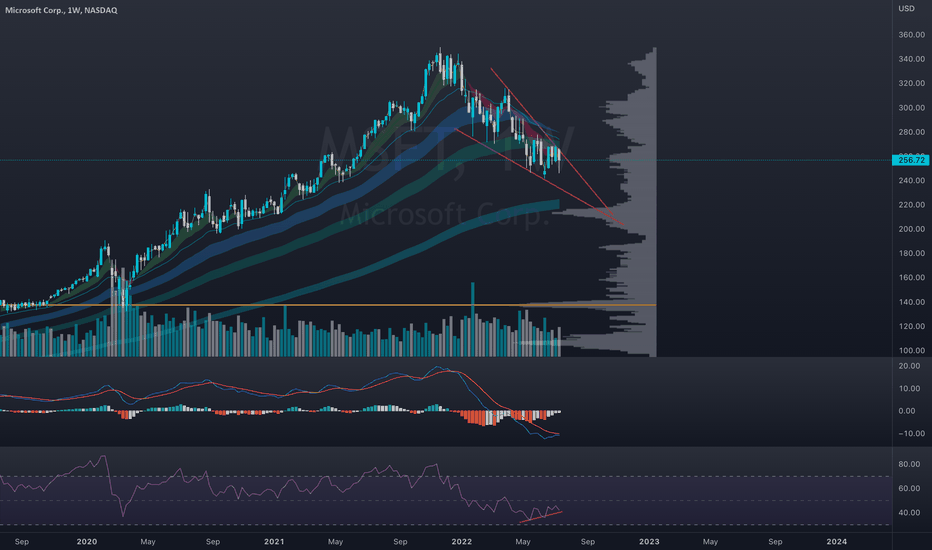Click the 140.00 price axis label
The height and width of the screenshot is (550, 932).
[911, 302]
